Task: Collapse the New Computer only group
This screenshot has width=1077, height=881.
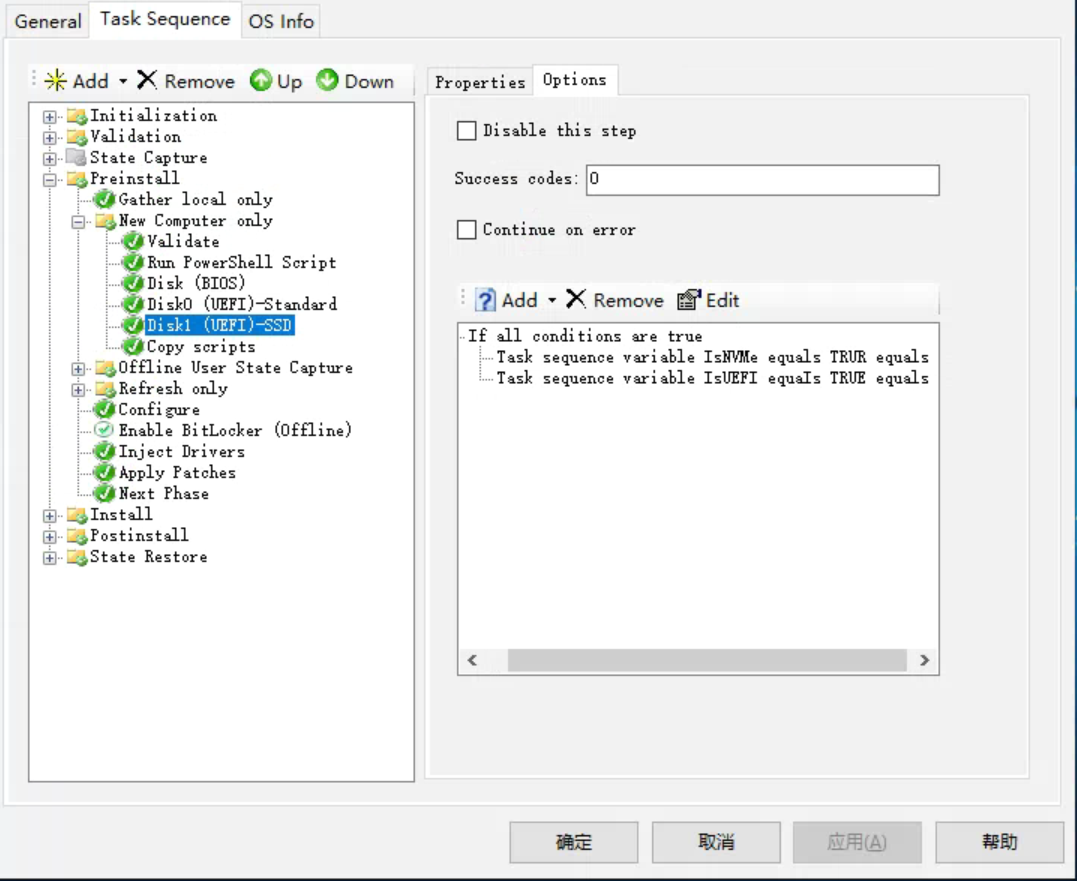Action: tap(78, 222)
